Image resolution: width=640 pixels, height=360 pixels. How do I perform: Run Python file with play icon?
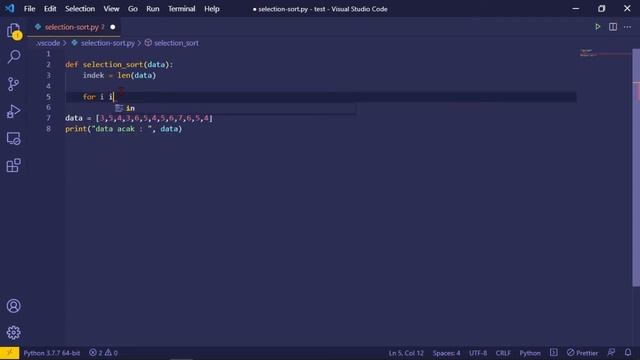(598, 27)
